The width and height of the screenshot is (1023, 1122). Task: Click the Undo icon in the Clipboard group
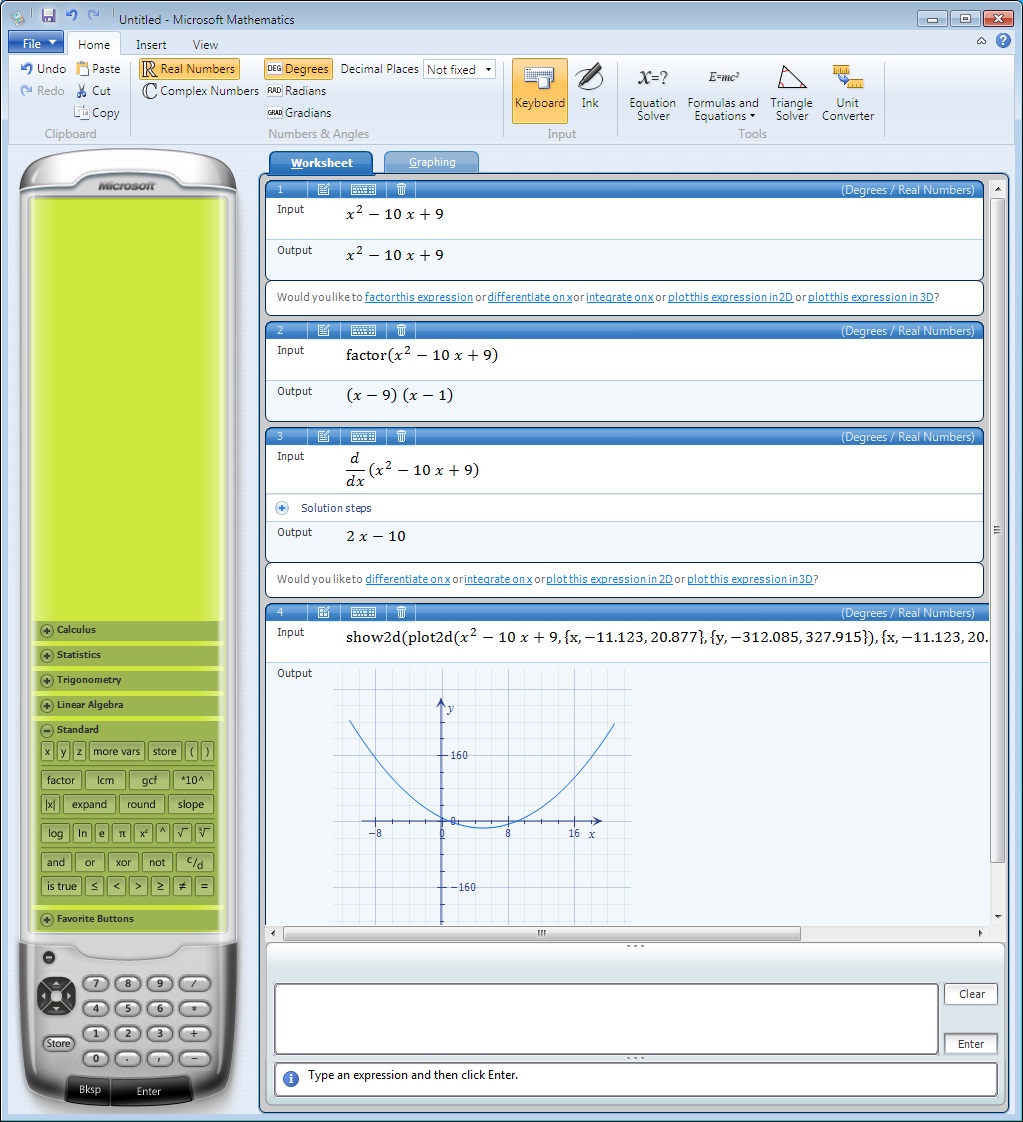24,68
